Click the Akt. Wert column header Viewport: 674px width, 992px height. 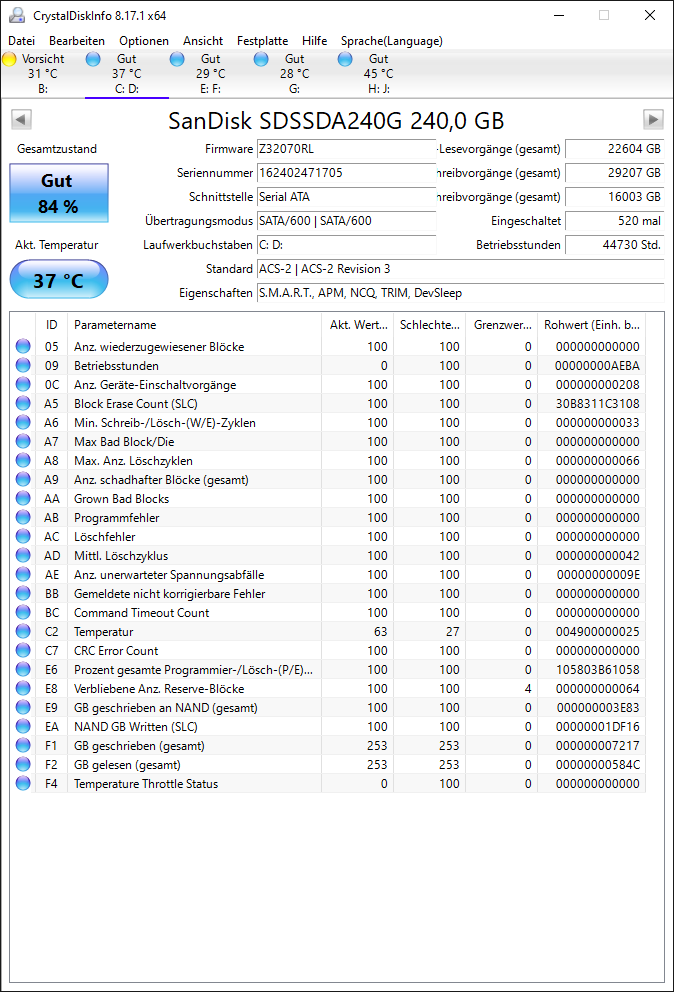coord(358,325)
